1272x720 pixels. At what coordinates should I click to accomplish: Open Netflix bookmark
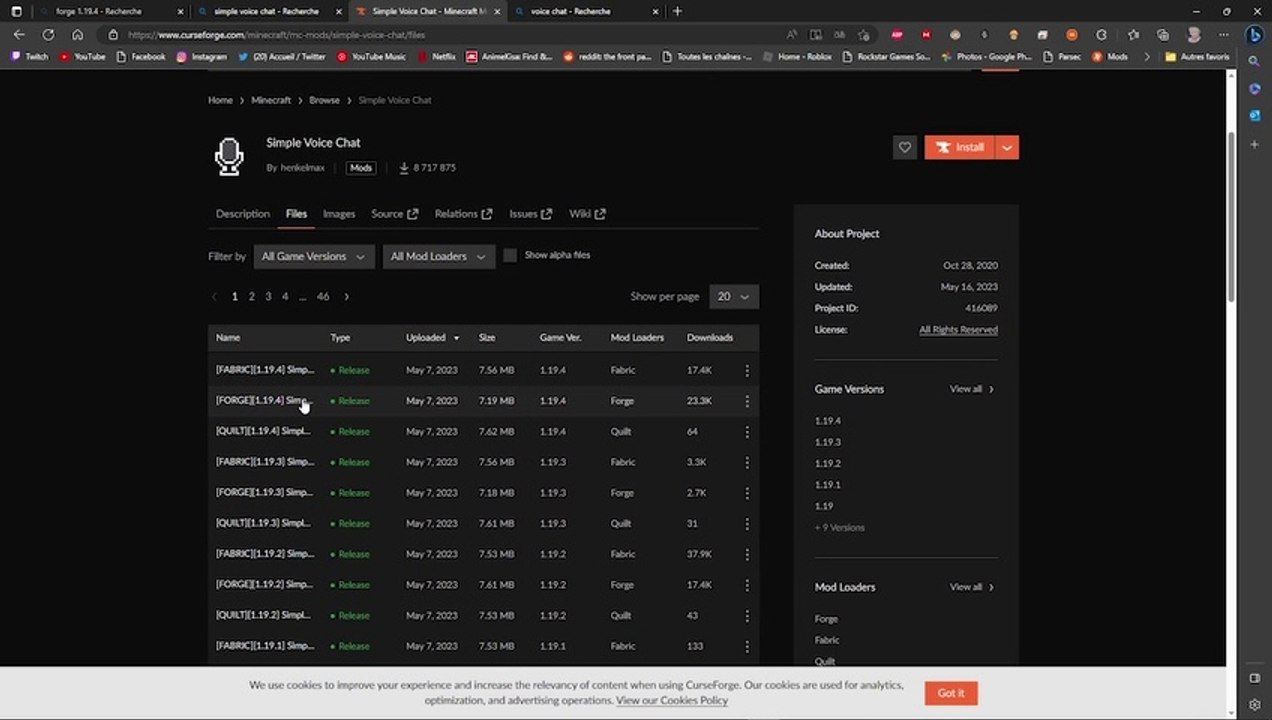[x=437, y=57]
